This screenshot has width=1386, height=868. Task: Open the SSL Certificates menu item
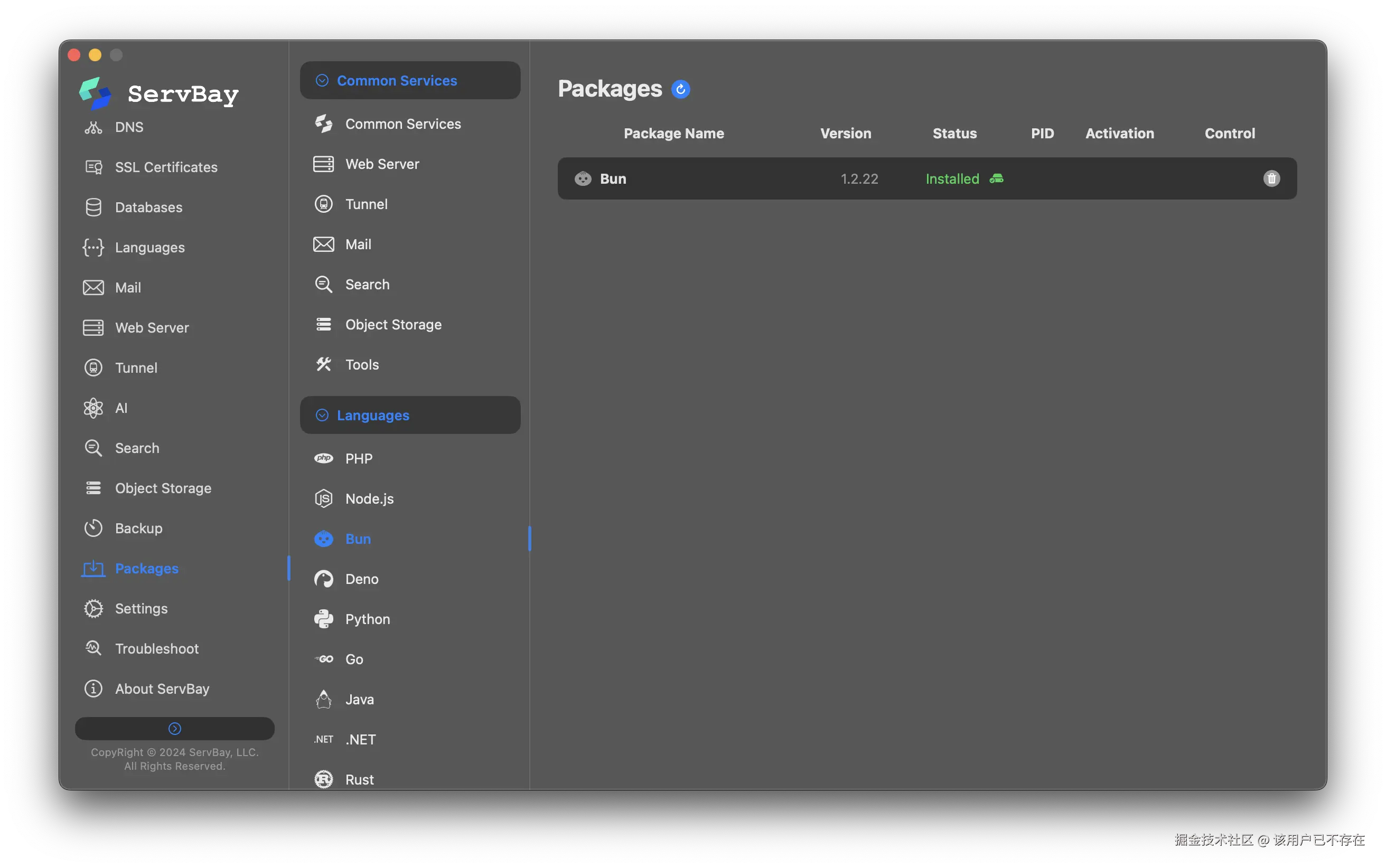tap(166, 167)
